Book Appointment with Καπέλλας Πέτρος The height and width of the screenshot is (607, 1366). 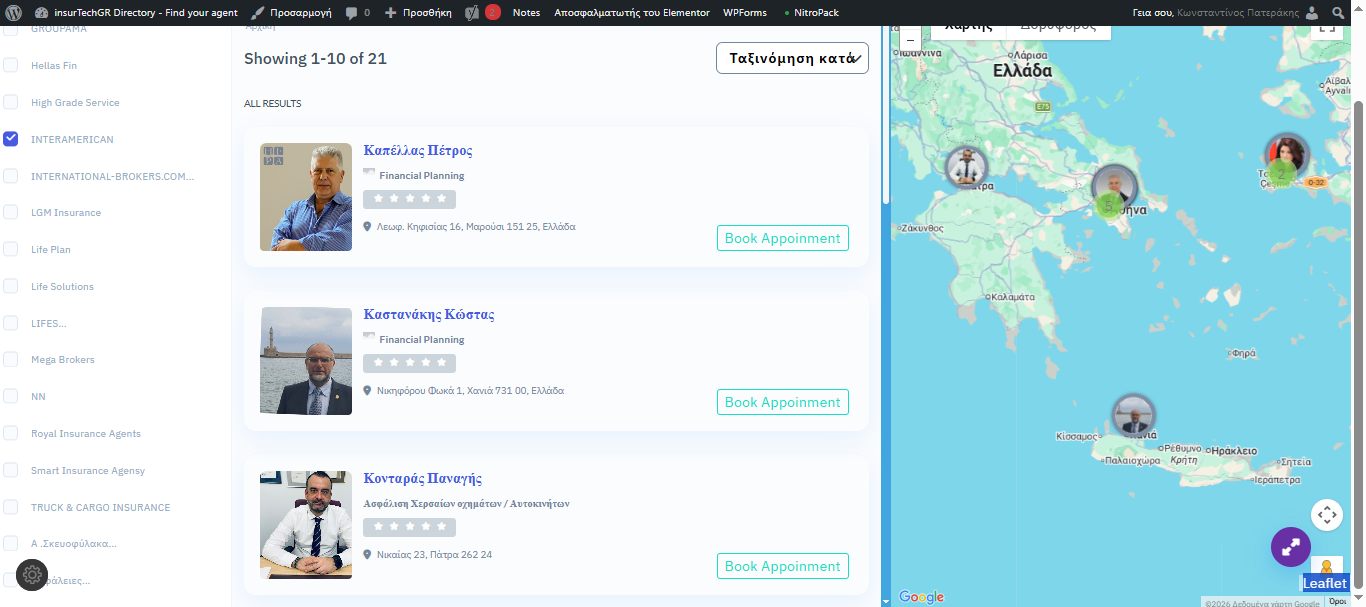pyautogui.click(x=782, y=238)
